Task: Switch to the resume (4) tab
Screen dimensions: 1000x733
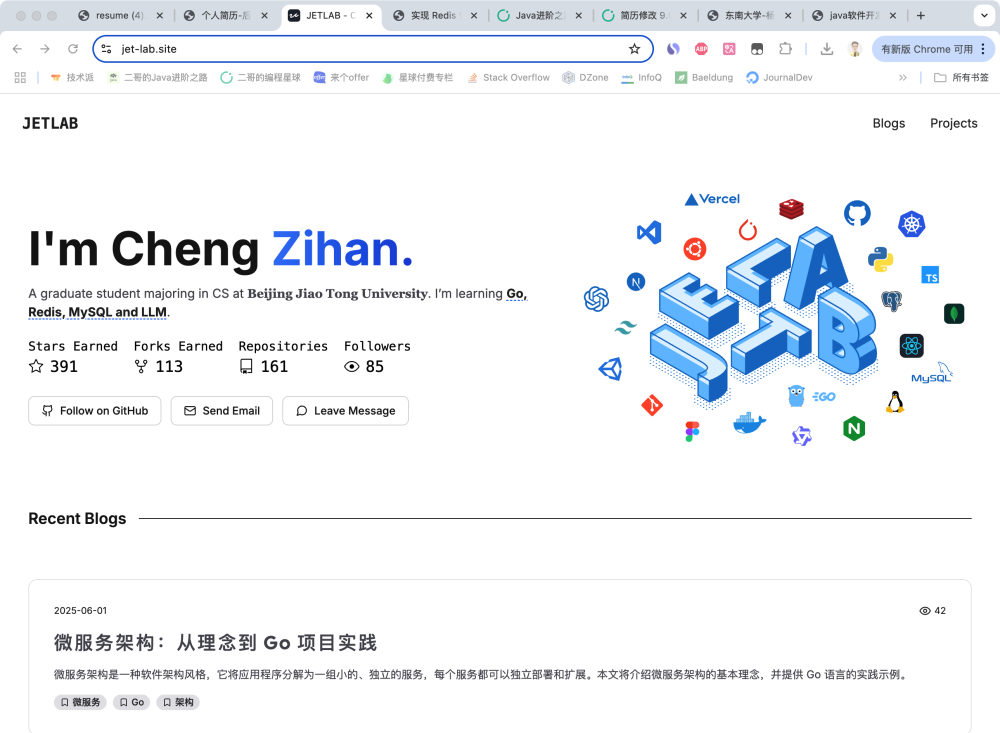Action: [x=119, y=15]
